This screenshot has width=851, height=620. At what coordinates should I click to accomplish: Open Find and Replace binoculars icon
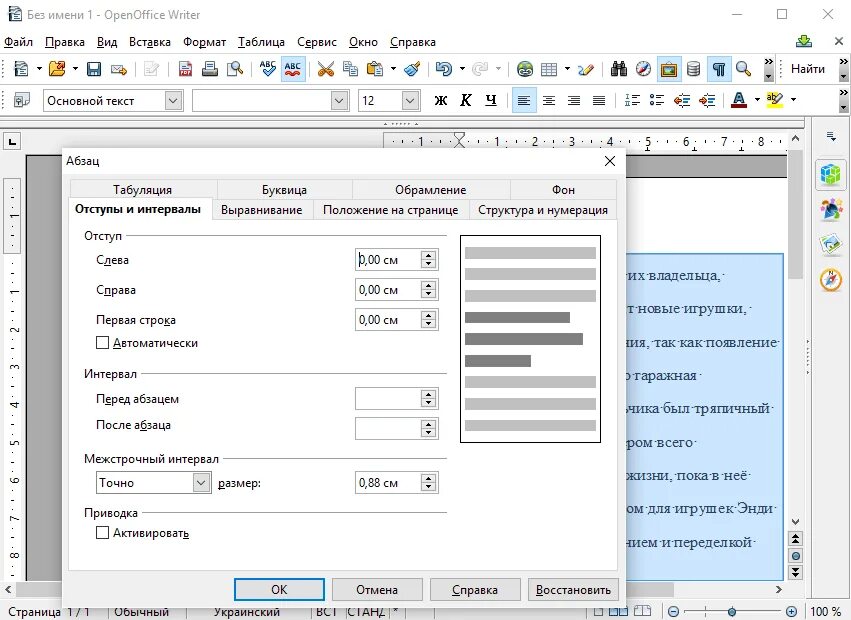tap(619, 69)
